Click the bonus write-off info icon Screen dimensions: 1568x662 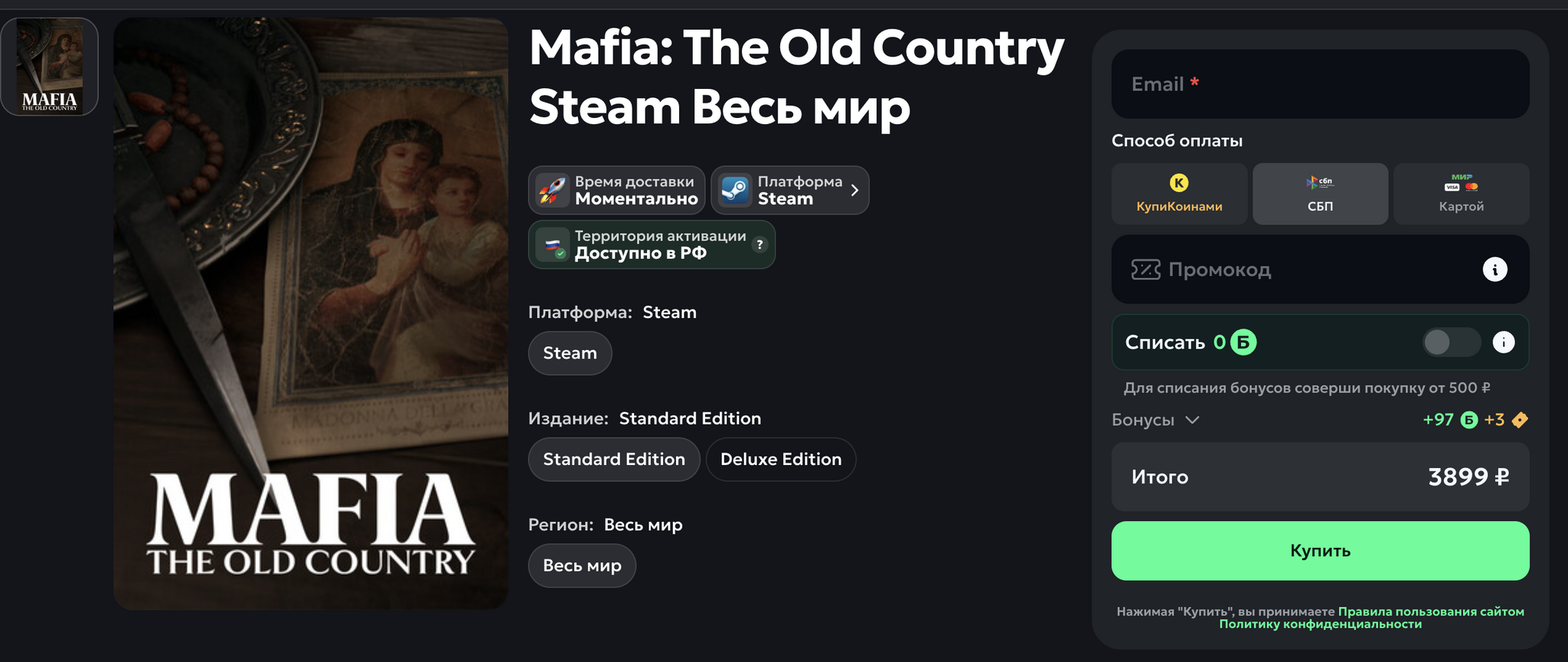[1503, 342]
